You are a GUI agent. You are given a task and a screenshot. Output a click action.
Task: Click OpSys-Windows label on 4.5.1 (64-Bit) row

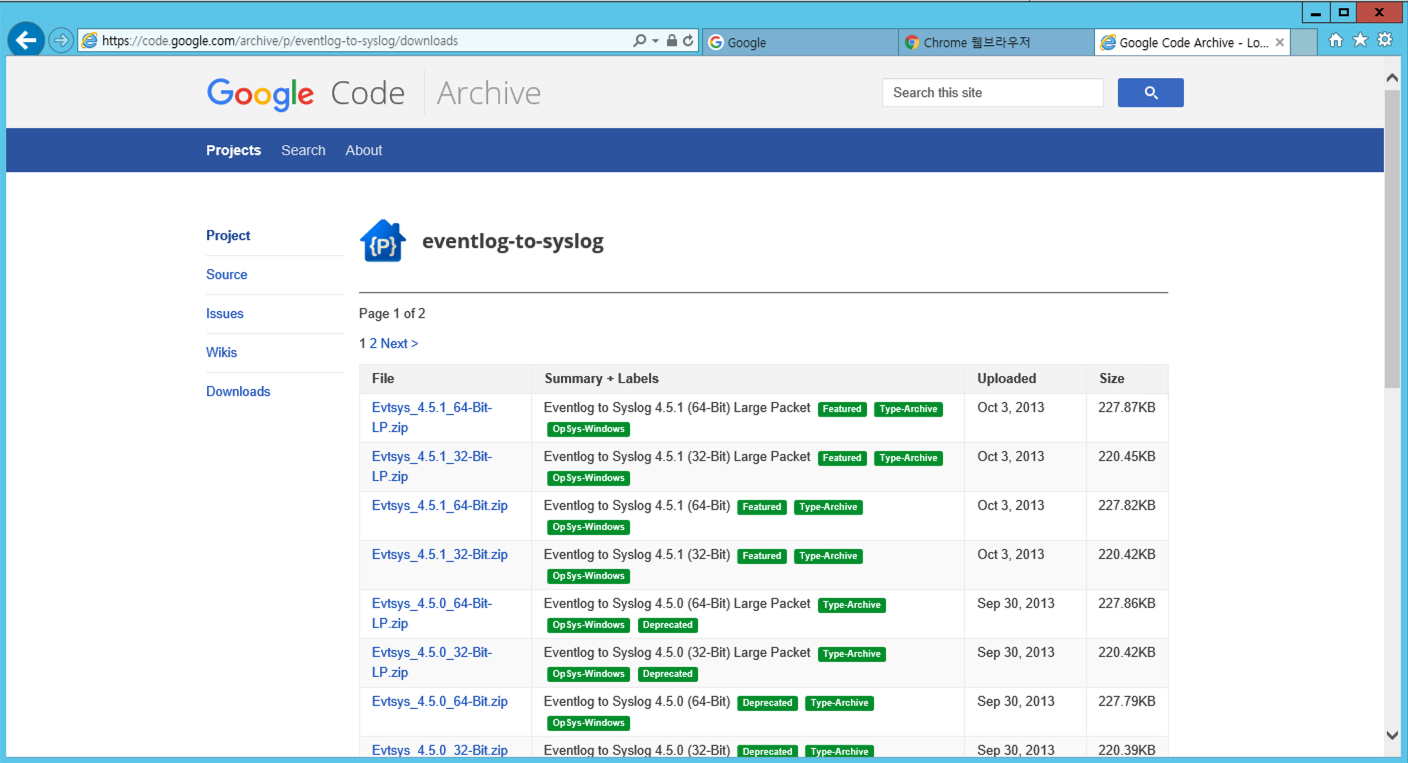click(588, 527)
